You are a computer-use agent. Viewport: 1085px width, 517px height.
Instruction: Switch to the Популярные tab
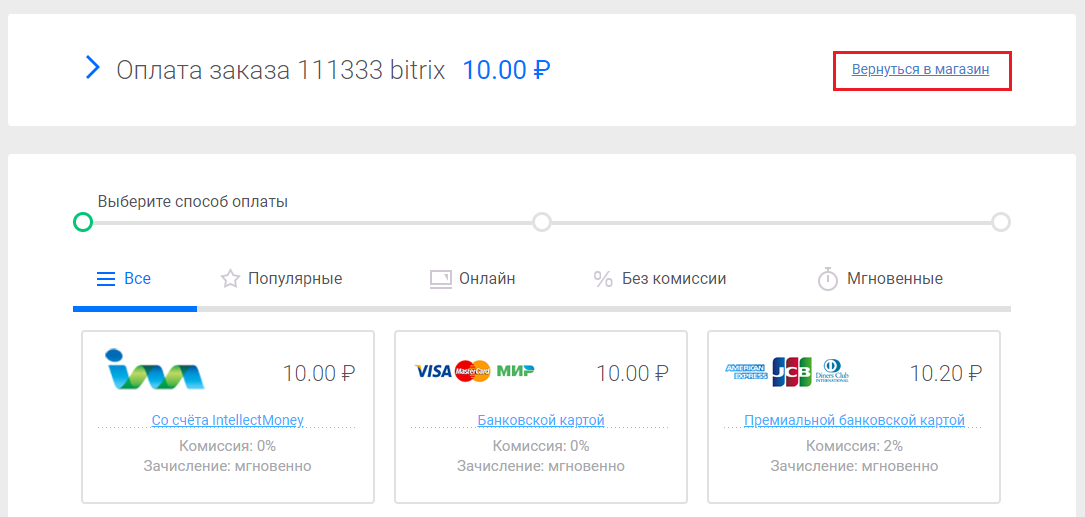click(x=282, y=279)
